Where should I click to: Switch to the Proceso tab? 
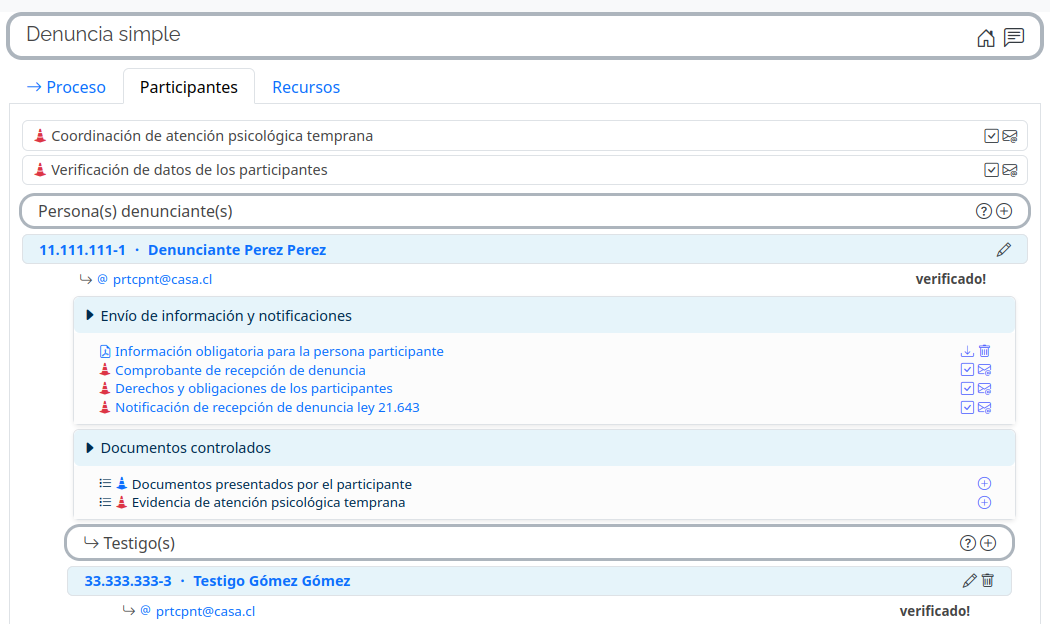point(66,87)
